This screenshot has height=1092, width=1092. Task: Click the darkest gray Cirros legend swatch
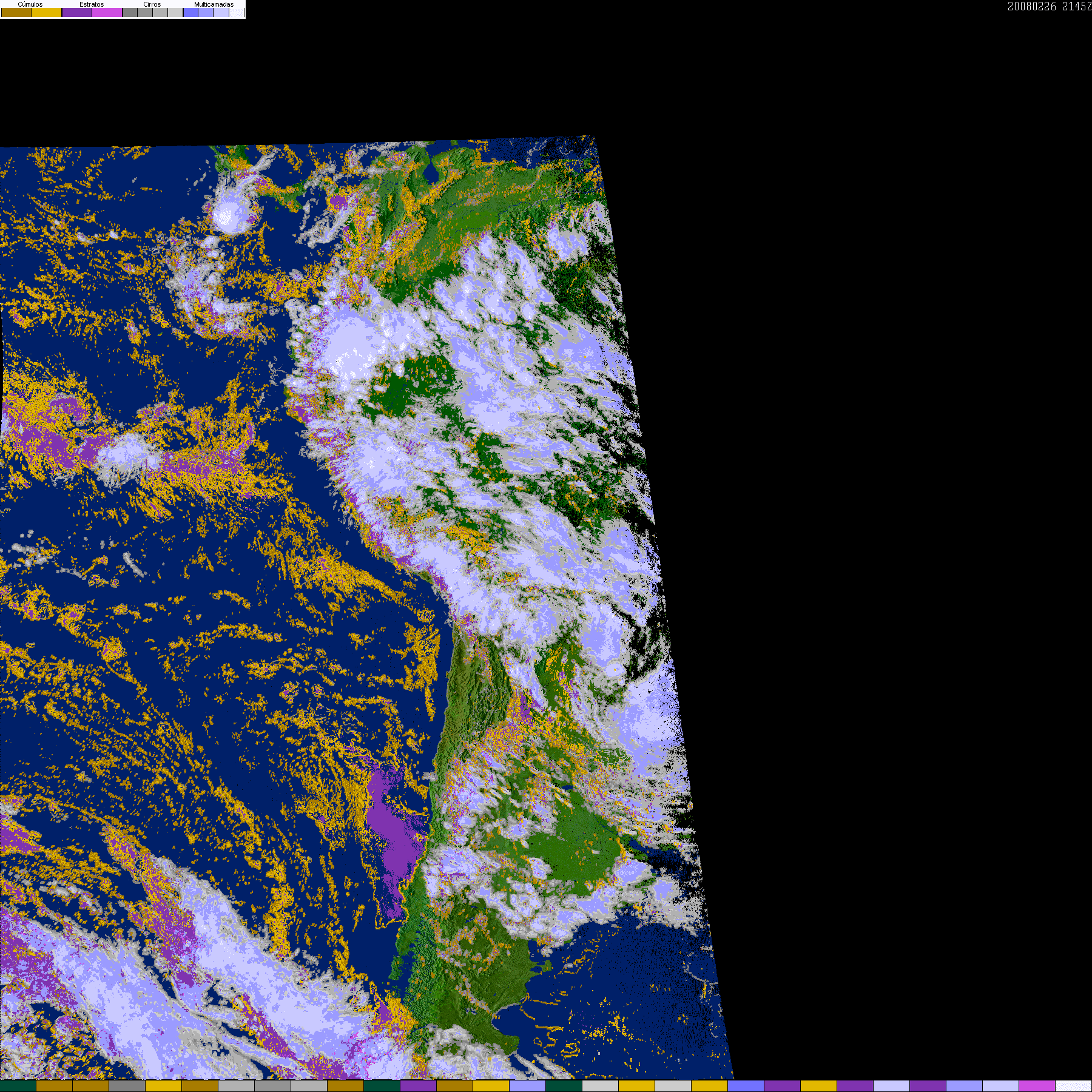(130, 12)
